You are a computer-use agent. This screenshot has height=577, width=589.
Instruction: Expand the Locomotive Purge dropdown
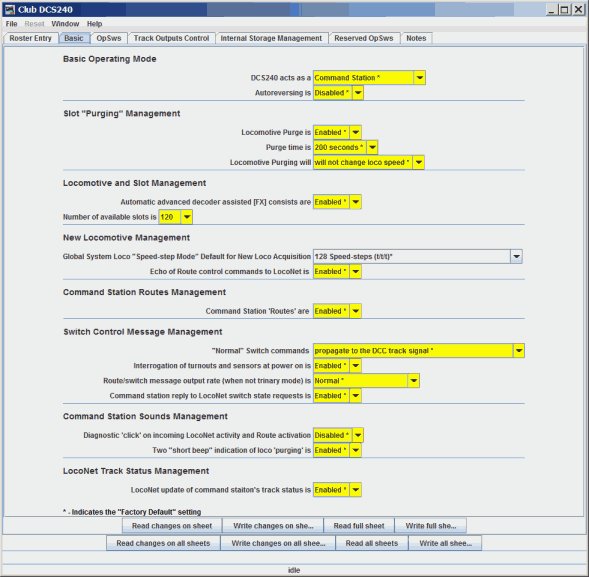(x=337, y=132)
